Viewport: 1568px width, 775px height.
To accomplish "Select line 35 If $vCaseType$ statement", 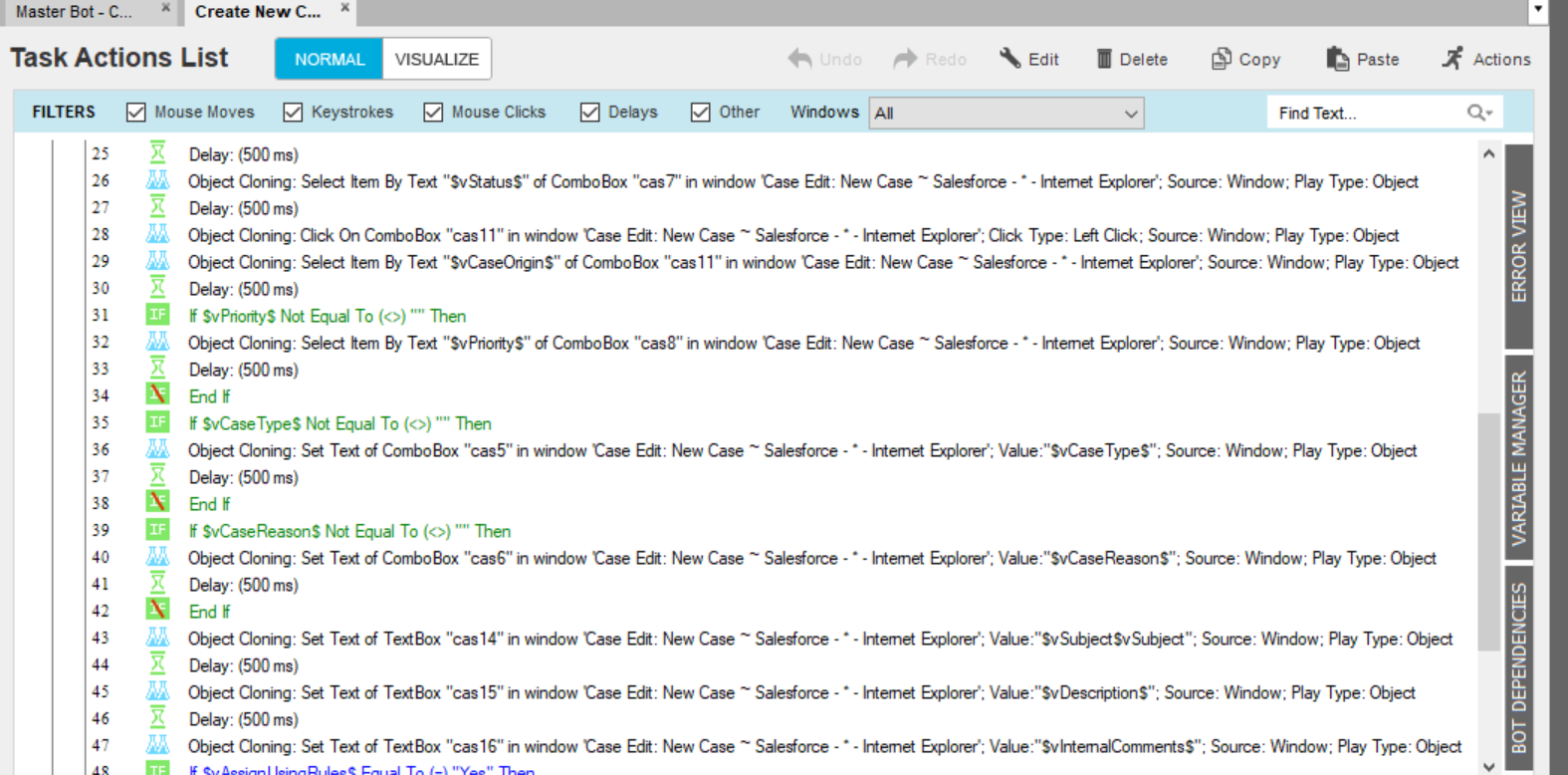I will [x=340, y=423].
